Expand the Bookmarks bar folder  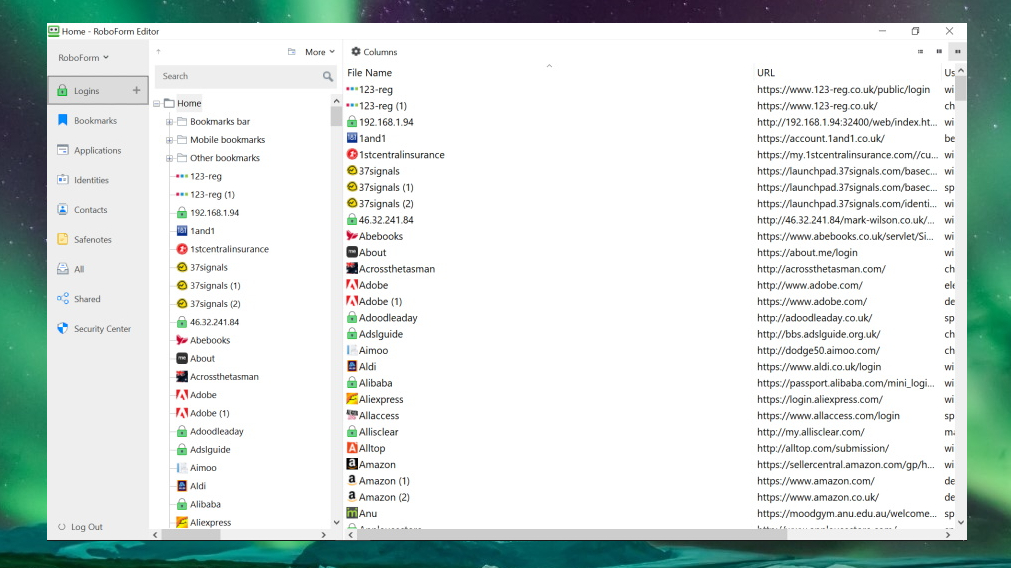tap(170, 121)
